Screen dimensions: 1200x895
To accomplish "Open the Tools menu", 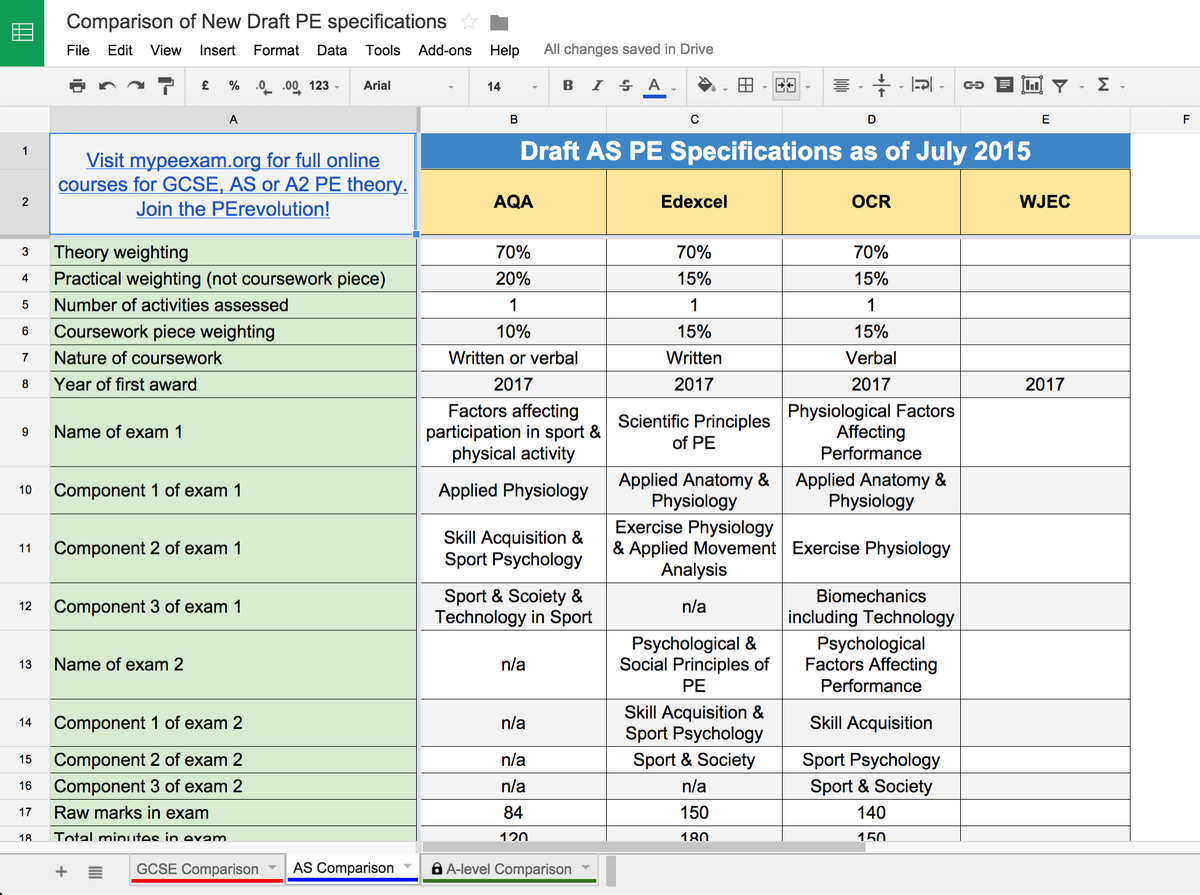I will click(383, 50).
